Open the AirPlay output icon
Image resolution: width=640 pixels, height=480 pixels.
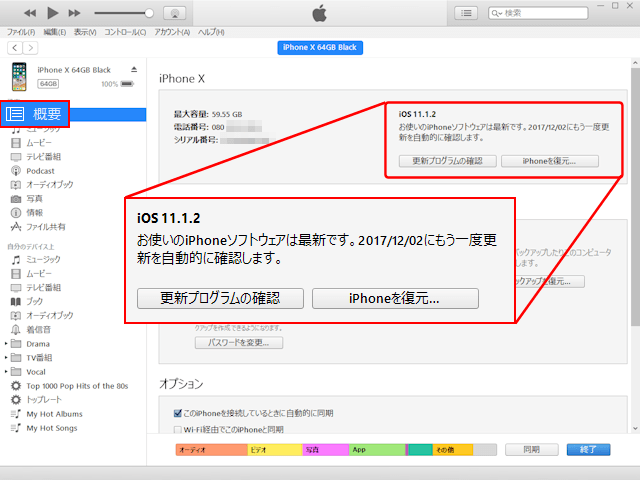point(175,13)
